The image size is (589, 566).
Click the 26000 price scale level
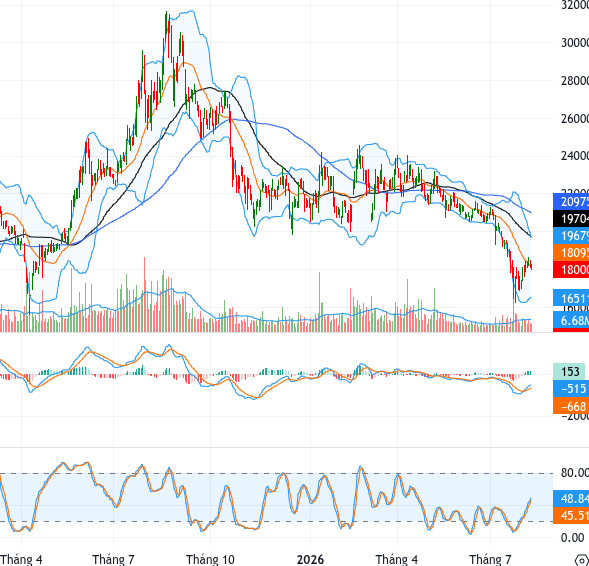(x=575, y=119)
